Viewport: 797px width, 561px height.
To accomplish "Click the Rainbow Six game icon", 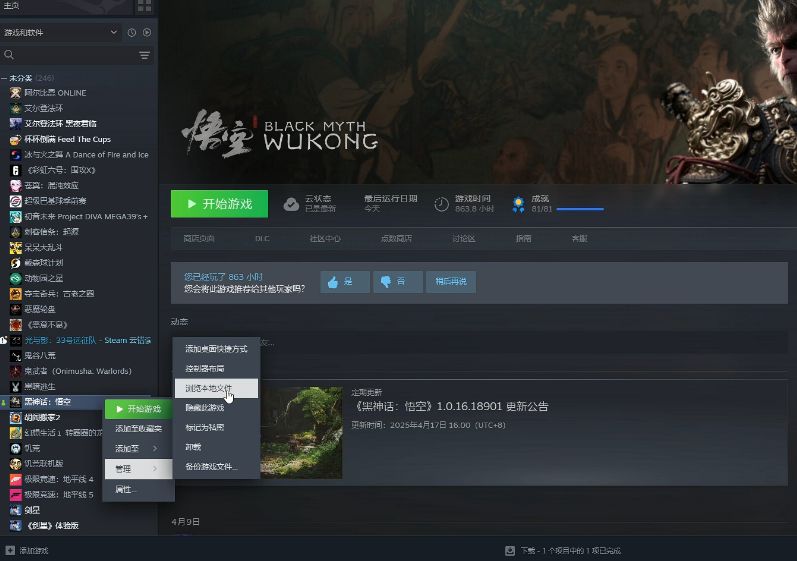I will coord(16,170).
